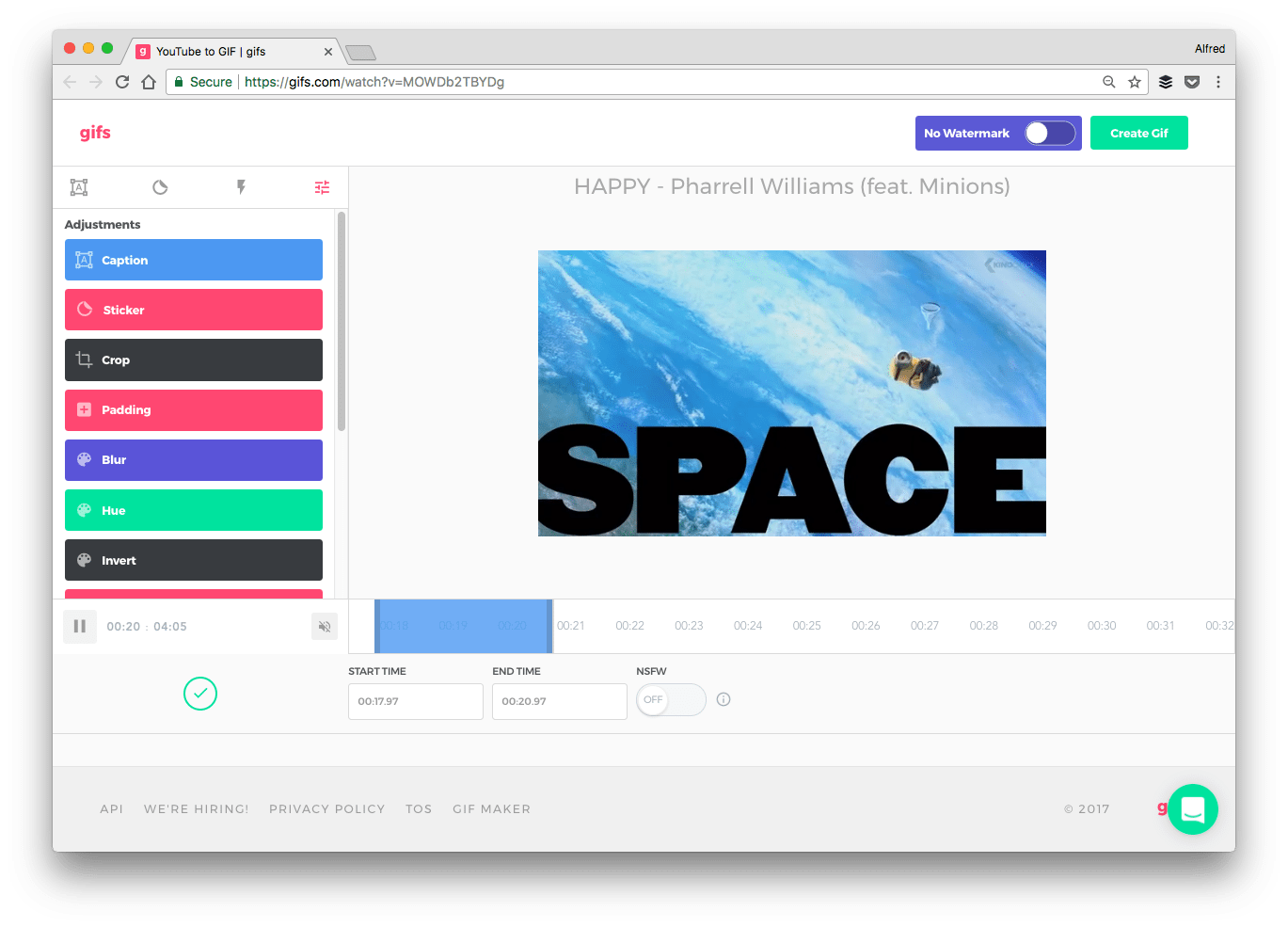Open the lightning effects tab icon

coord(241,187)
